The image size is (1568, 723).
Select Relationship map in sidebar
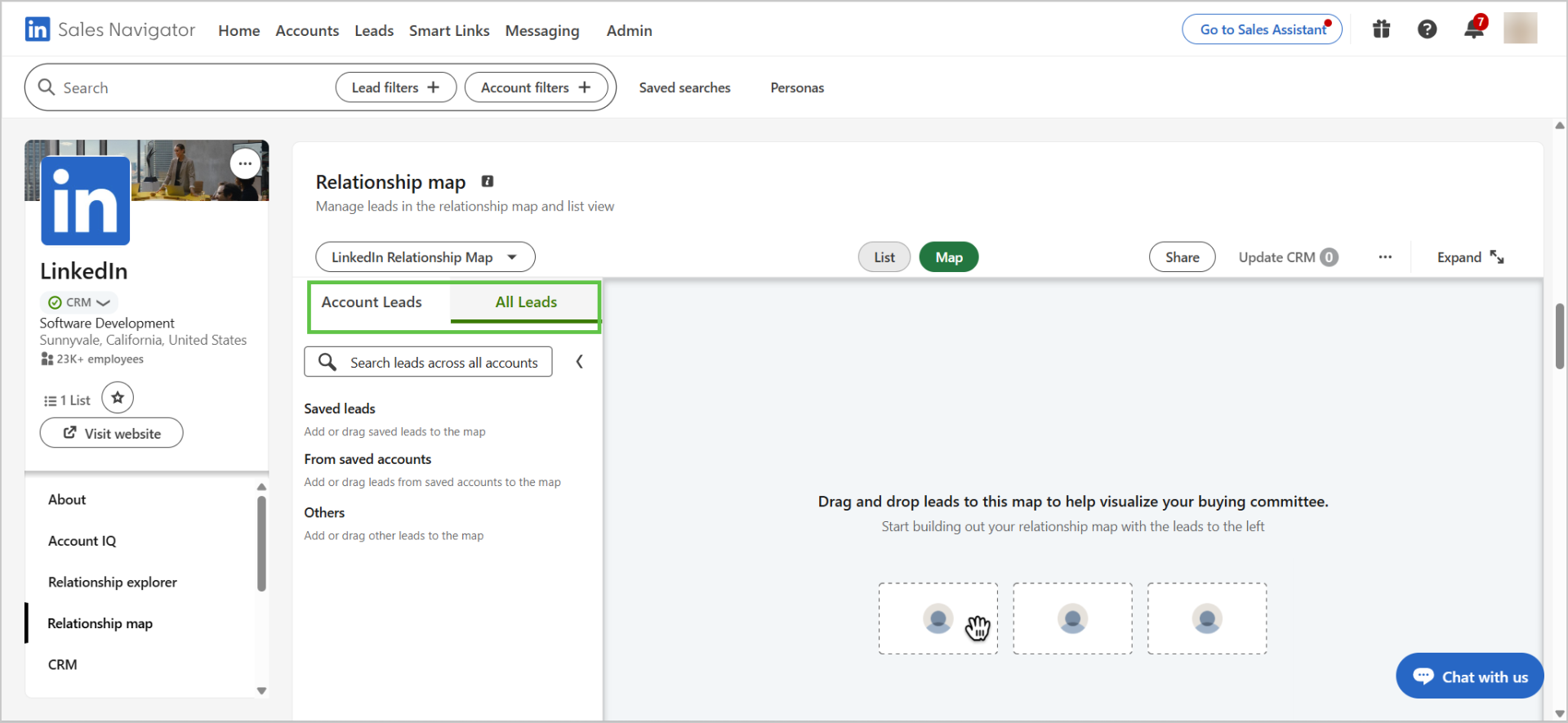click(100, 623)
